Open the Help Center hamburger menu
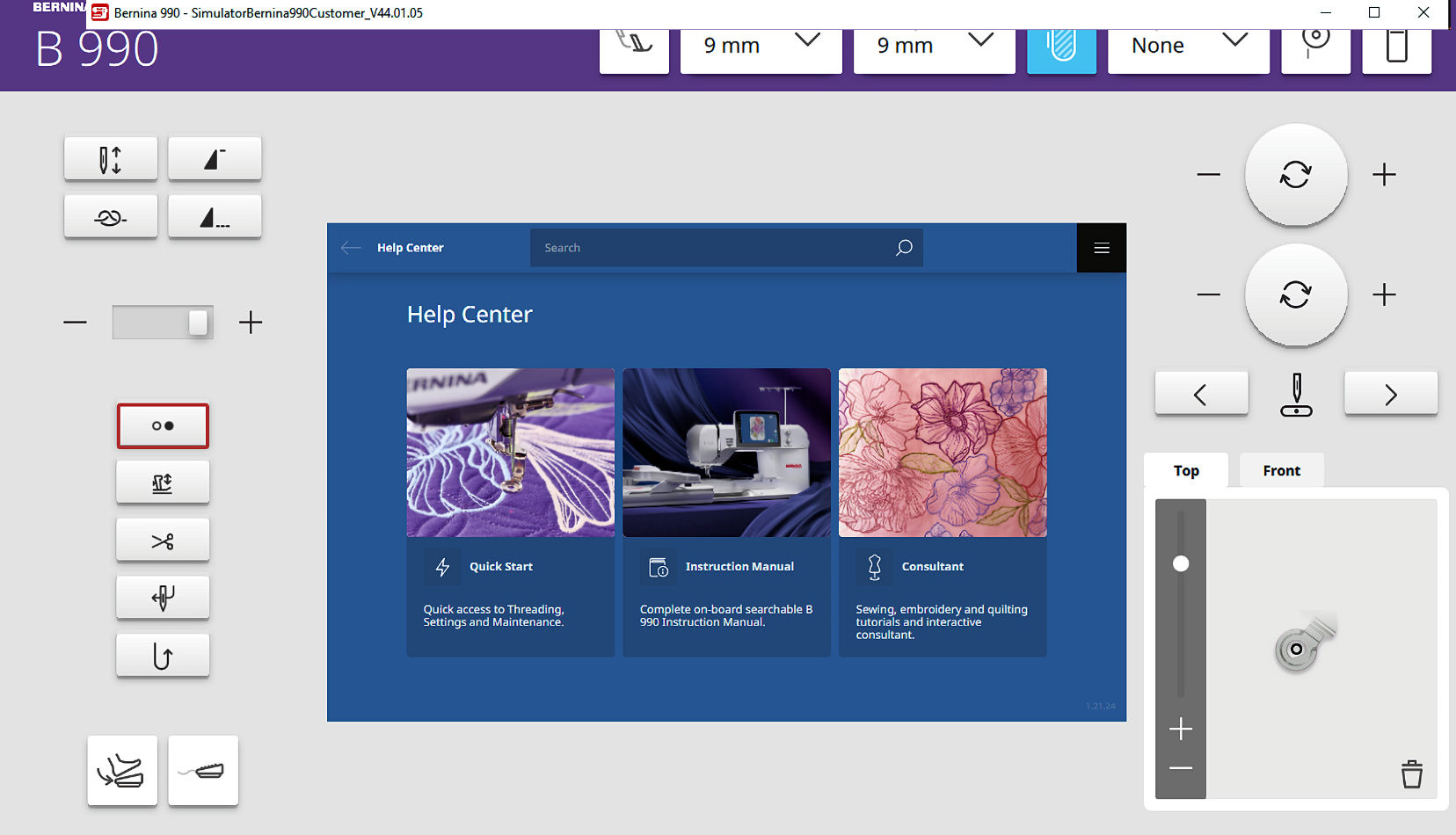The height and width of the screenshot is (835, 1456). [x=1102, y=248]
